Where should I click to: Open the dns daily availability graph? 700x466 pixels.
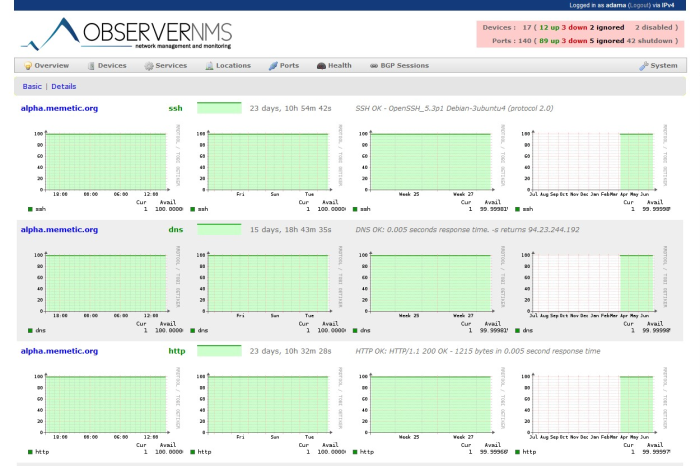pyautogui.click(x=106, y=290)
